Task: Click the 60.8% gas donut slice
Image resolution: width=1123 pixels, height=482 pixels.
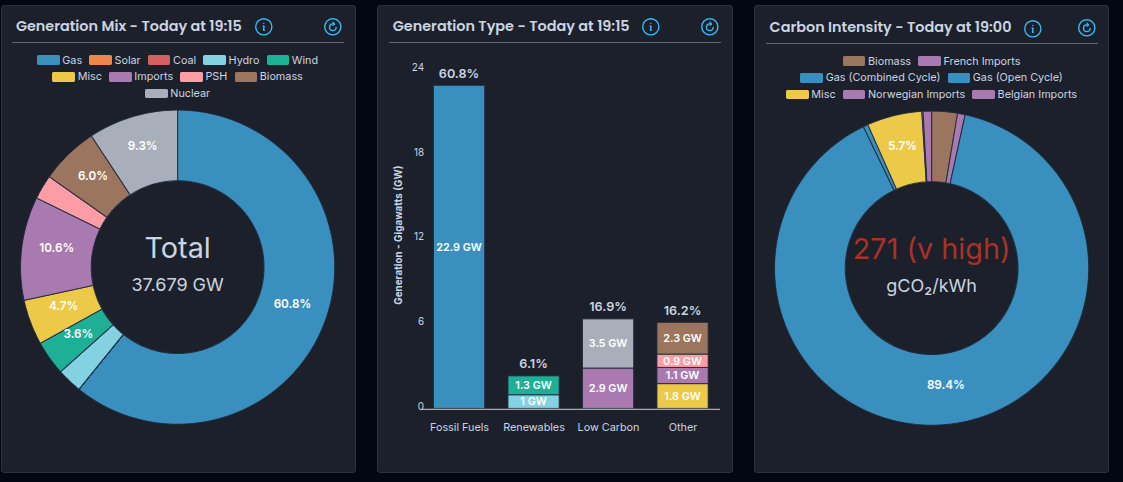Action: click(292, 304)
